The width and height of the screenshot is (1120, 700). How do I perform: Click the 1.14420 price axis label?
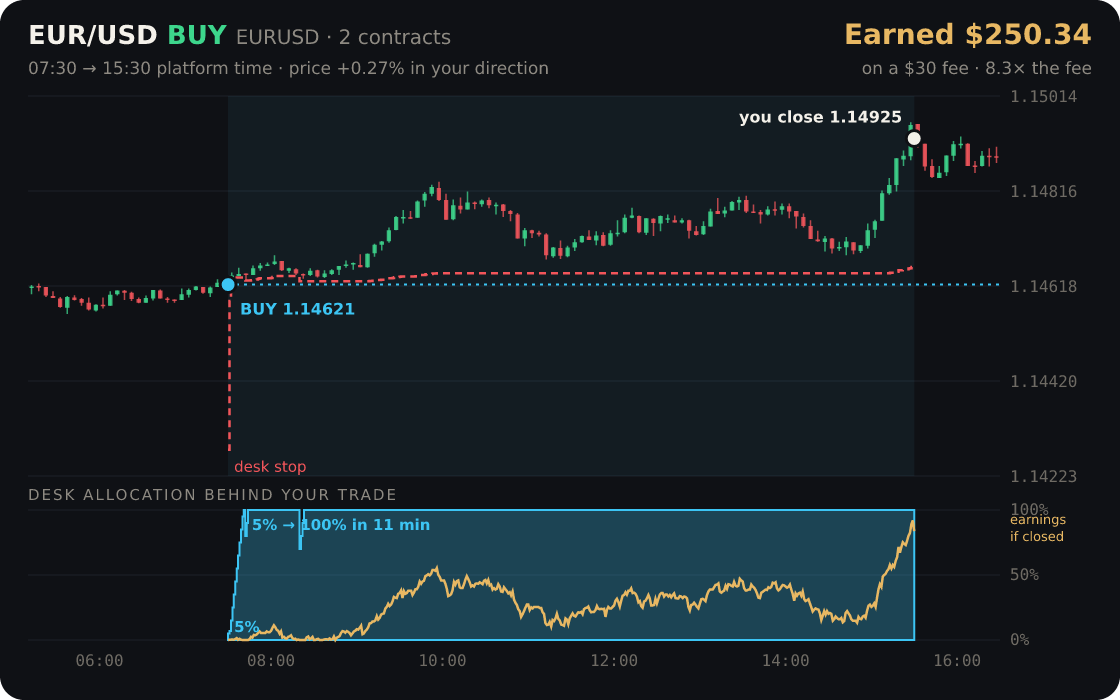(x=1043, y=381)
